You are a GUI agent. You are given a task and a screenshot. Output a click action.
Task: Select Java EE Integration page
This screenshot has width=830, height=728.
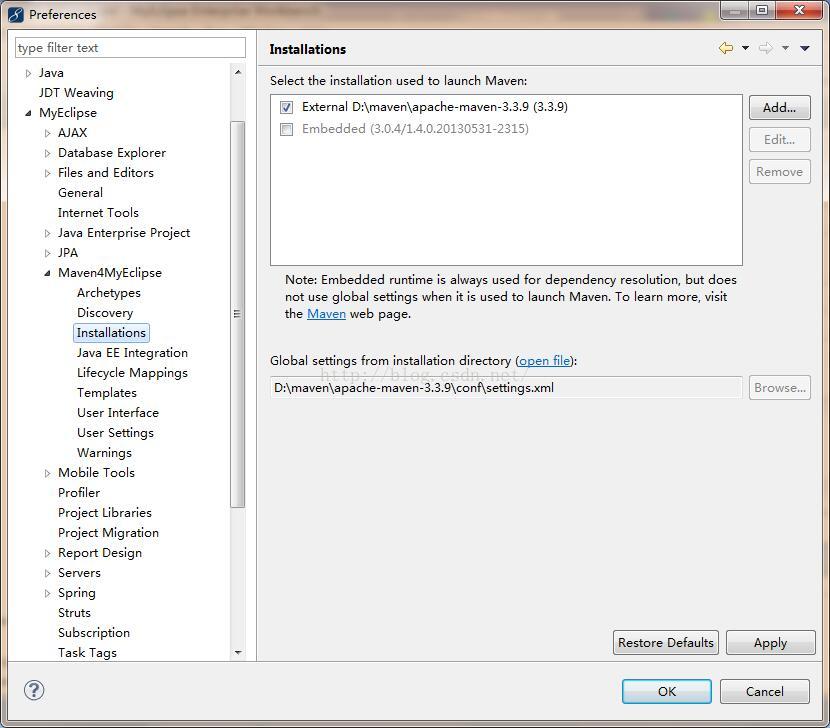[132, 353]
